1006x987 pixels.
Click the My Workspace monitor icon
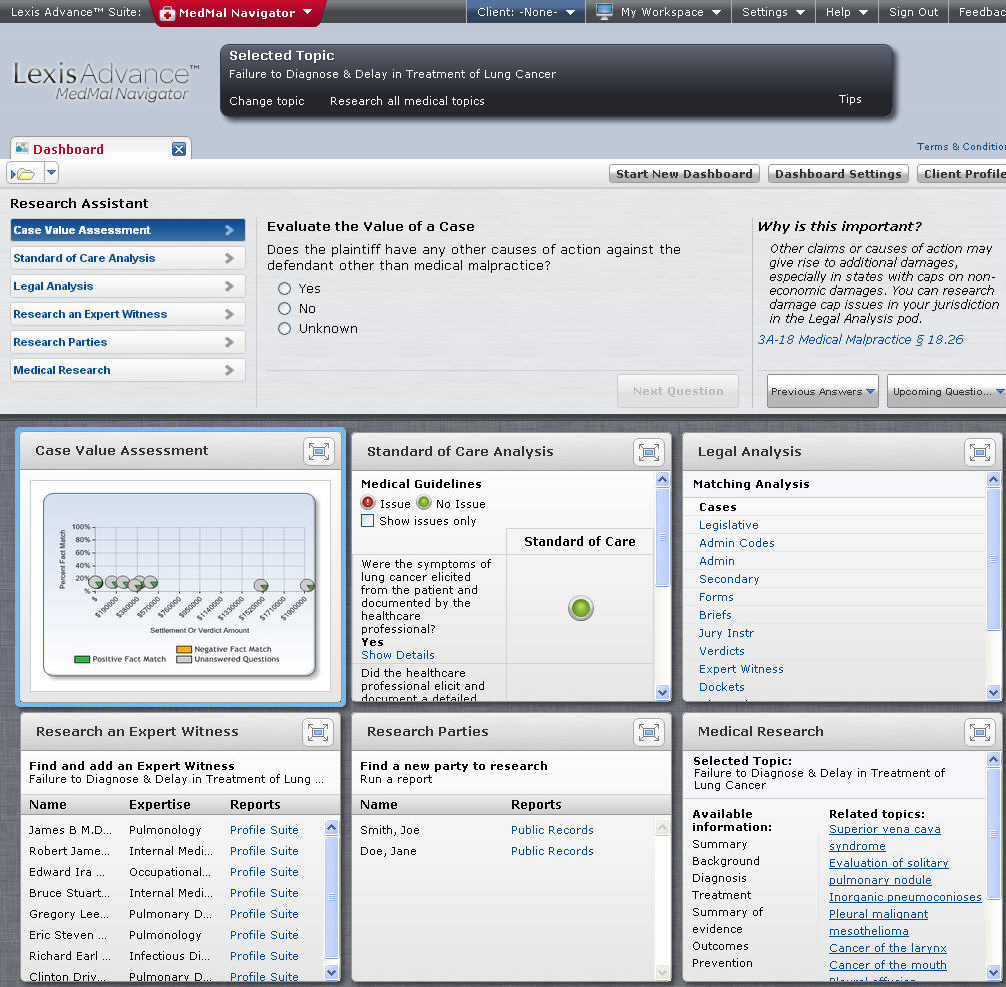tap(604, 12)
